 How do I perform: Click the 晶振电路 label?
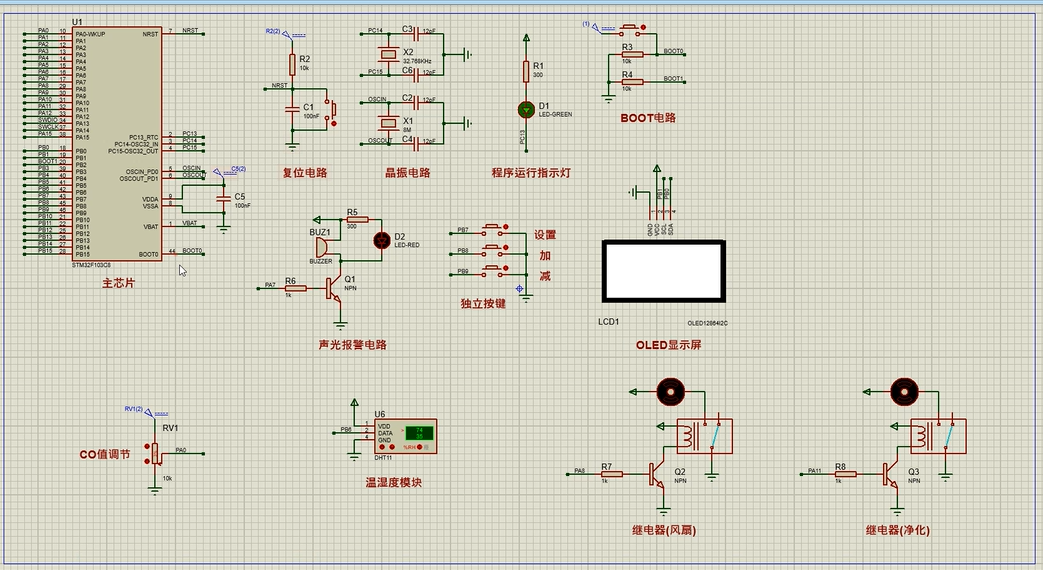[408, 173]
